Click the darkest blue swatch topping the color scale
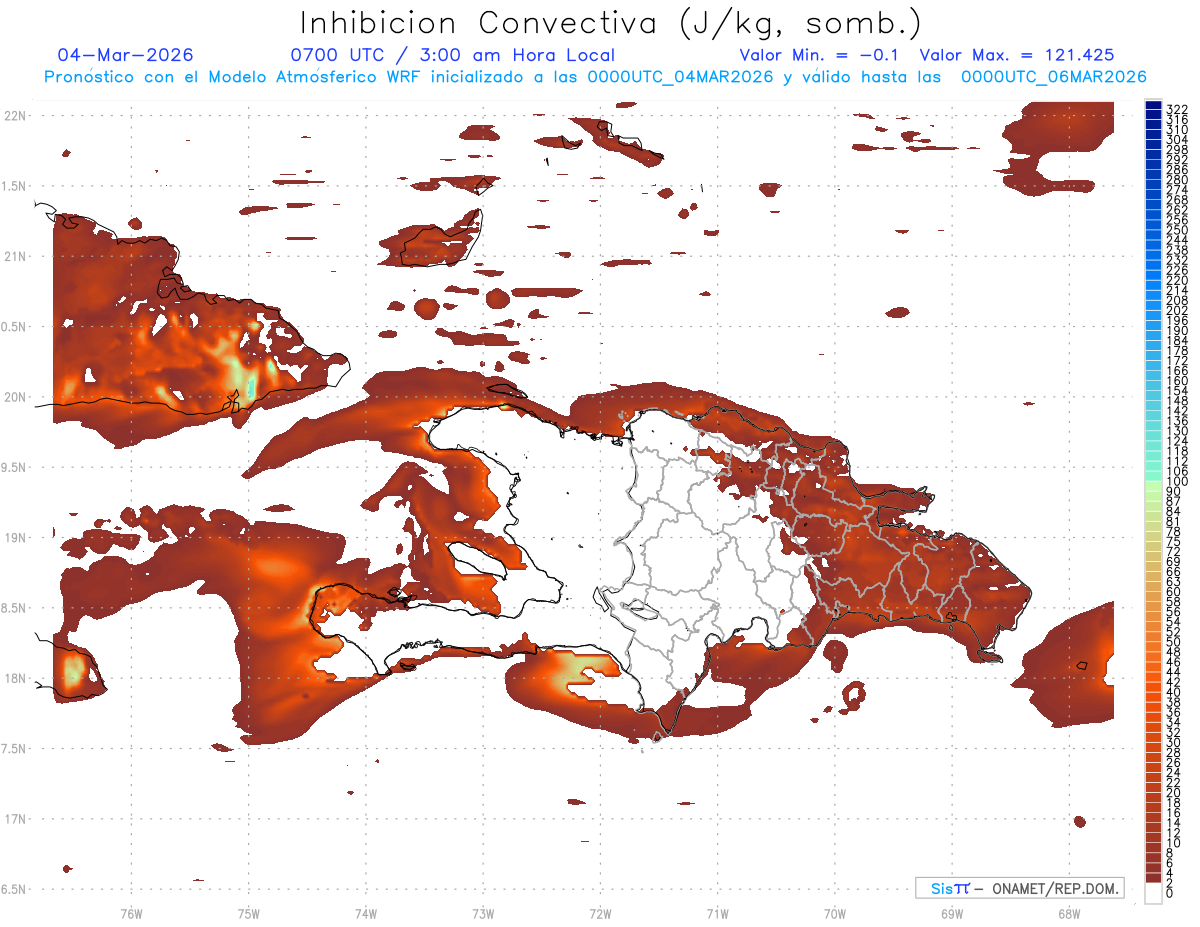The image size is (1200, 927). pyautogui.click(x=1154, y=105)
